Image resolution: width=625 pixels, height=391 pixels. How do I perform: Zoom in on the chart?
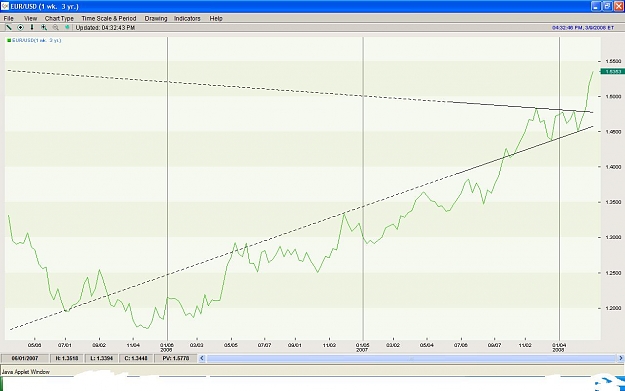click(x=44, y=28)
